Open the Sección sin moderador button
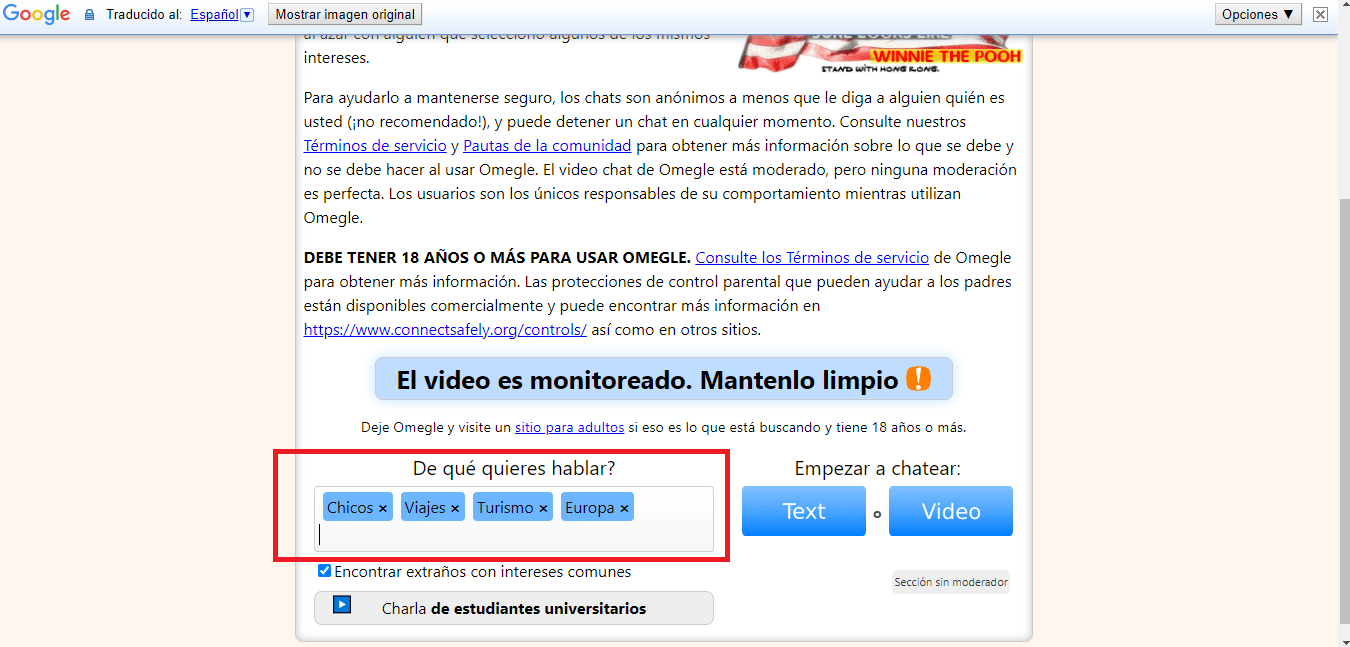The height and width of the screenshot is (647, 1350). tap(951, 582)
